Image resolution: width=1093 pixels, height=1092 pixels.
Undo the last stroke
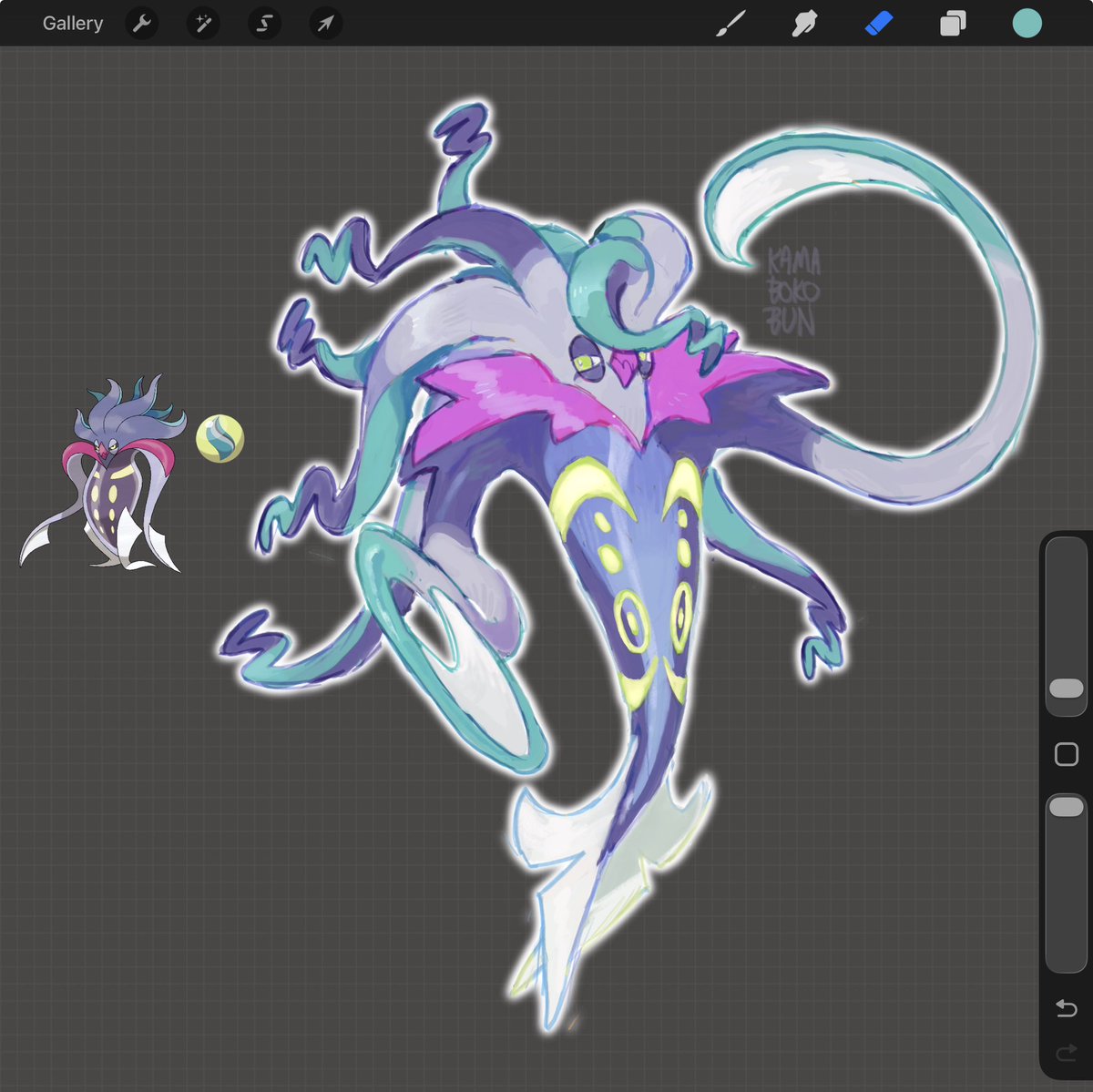tap(1067, 1008)
